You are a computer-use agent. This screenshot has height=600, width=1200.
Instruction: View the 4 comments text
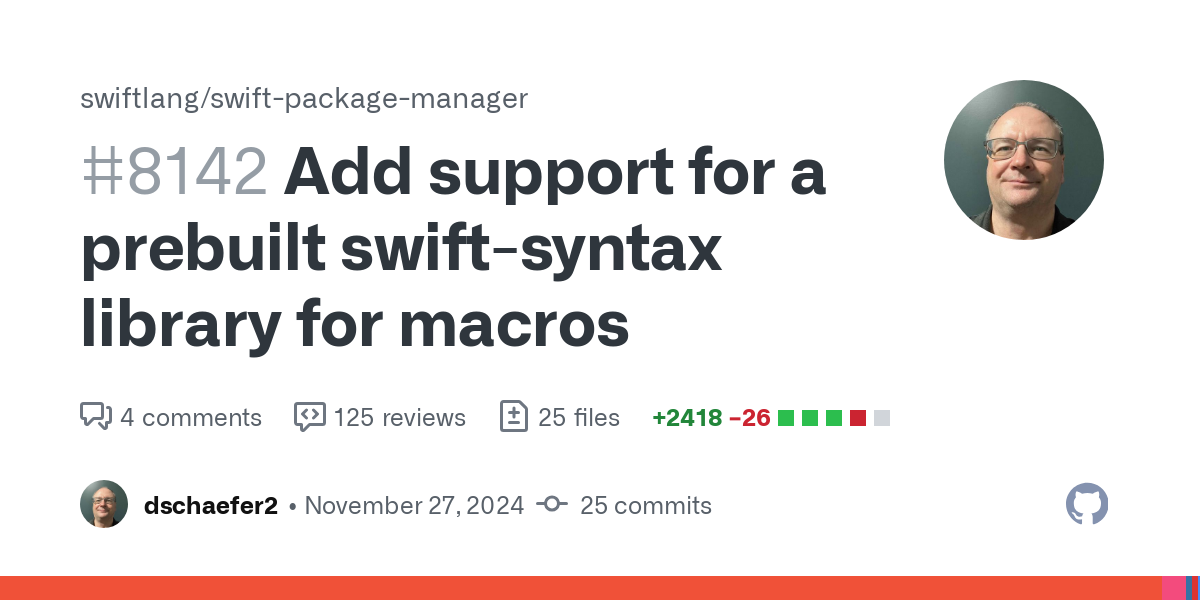point(191,417)
